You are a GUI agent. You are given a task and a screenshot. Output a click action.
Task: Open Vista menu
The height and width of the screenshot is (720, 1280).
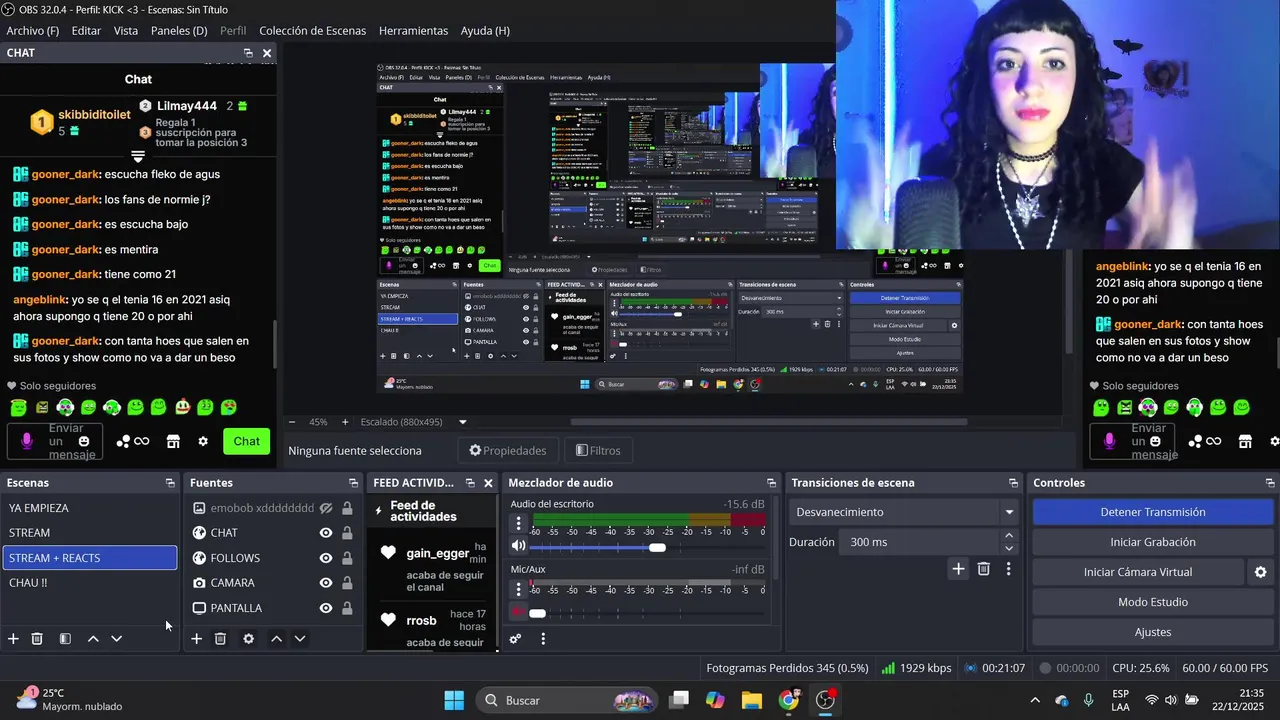coord(126,30)
